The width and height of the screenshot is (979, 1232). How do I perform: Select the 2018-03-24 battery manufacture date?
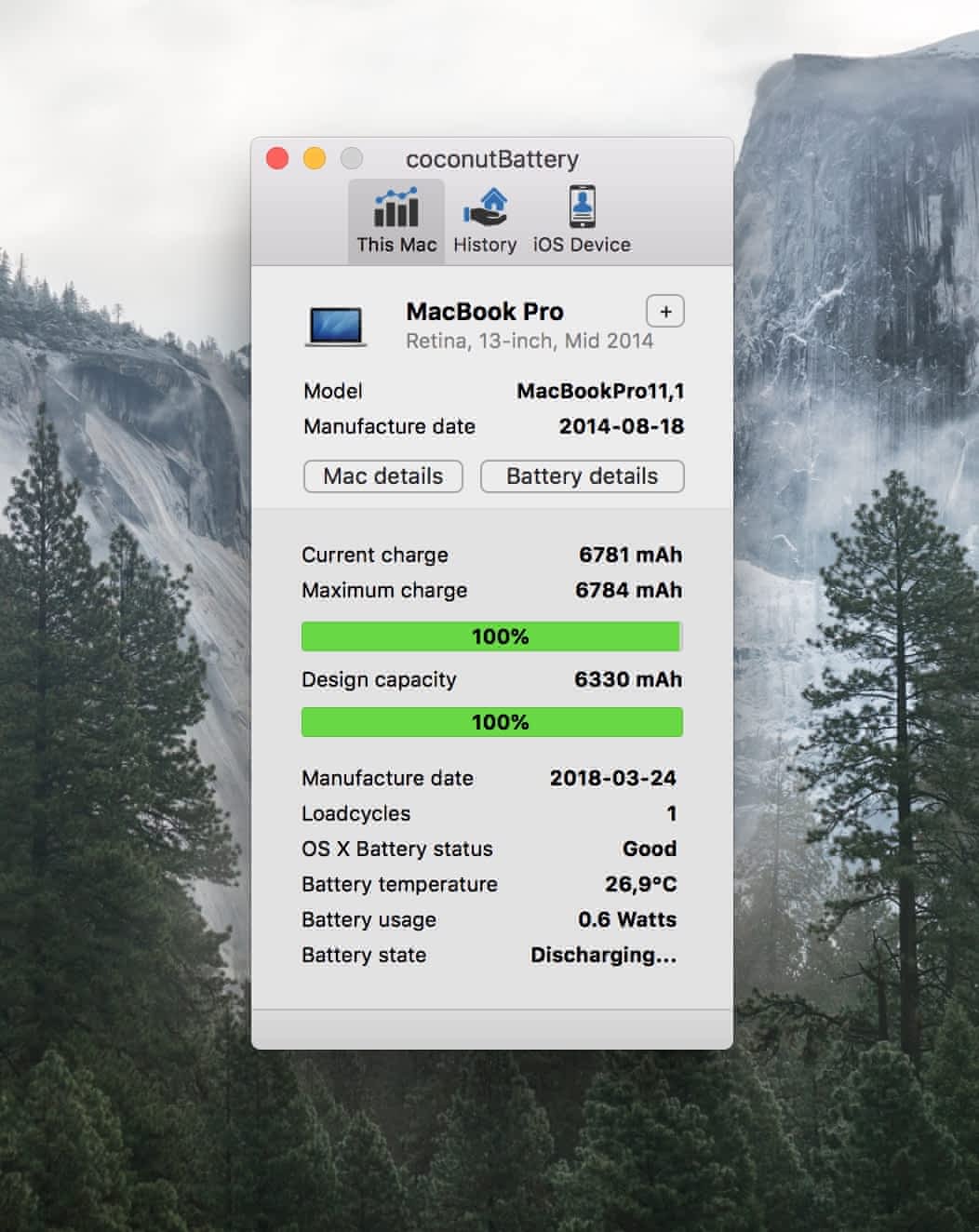coord(613,778)
